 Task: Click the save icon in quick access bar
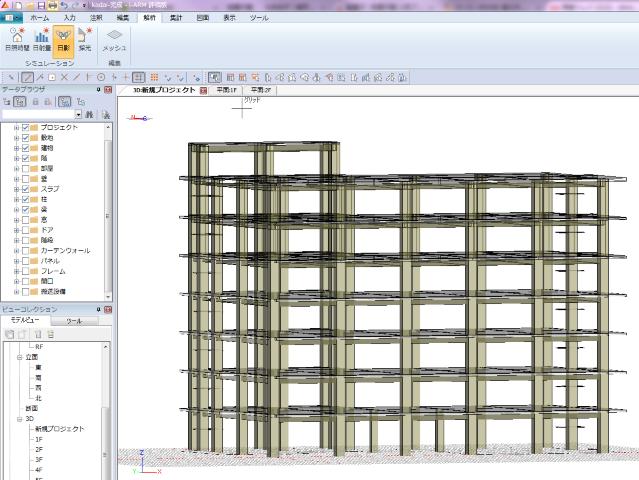click(41, 5)
